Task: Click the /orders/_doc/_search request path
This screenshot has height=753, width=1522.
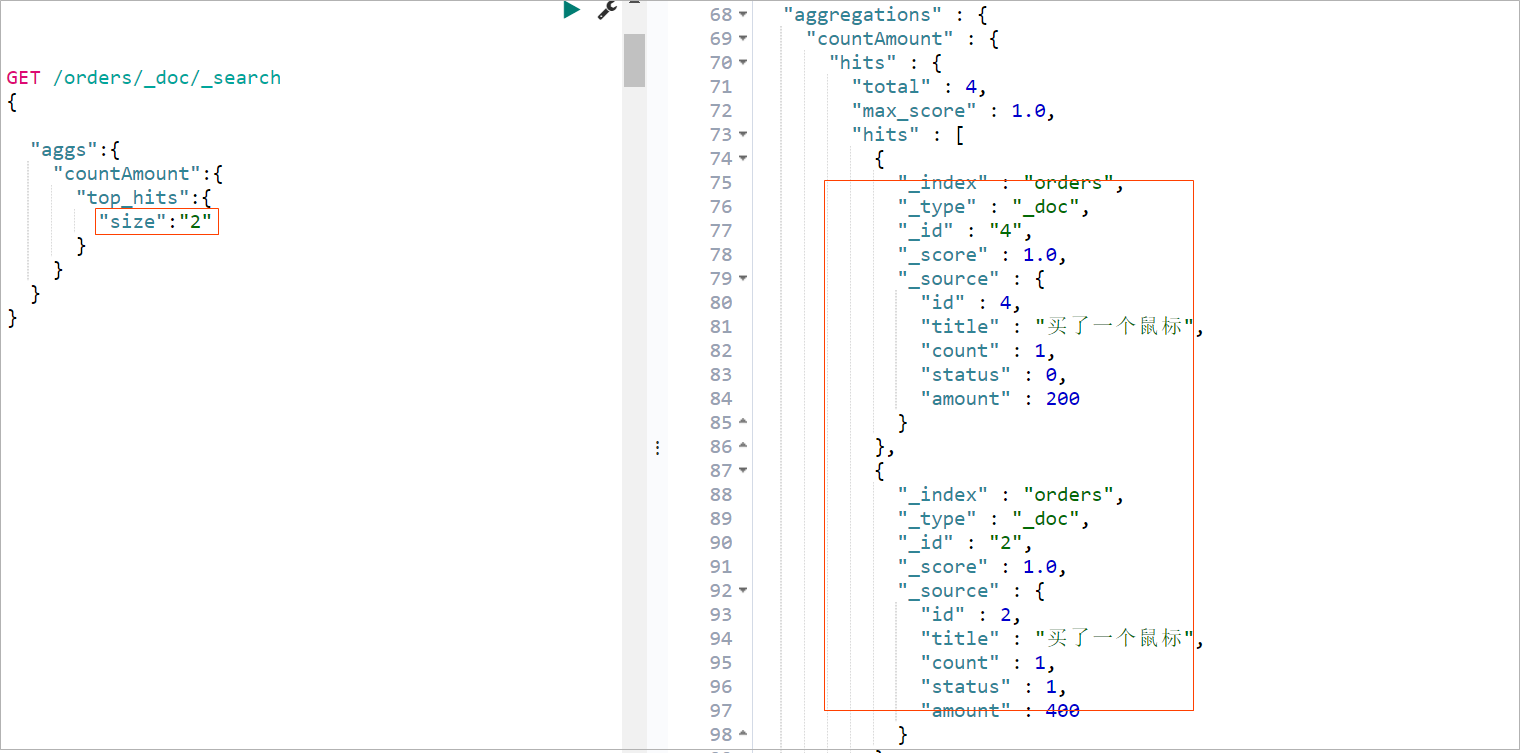Action: click(167, 78)
